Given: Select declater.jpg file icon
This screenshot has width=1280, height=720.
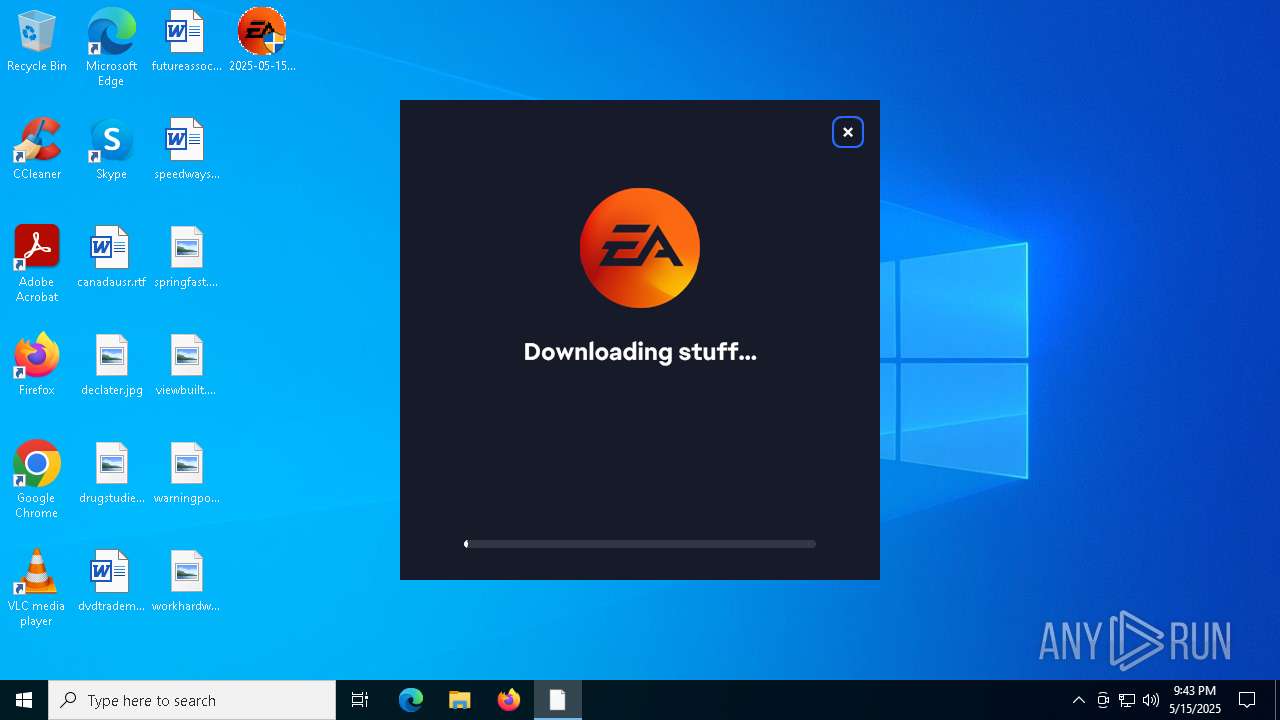Looking at the screenshot, I should [111, 365].
